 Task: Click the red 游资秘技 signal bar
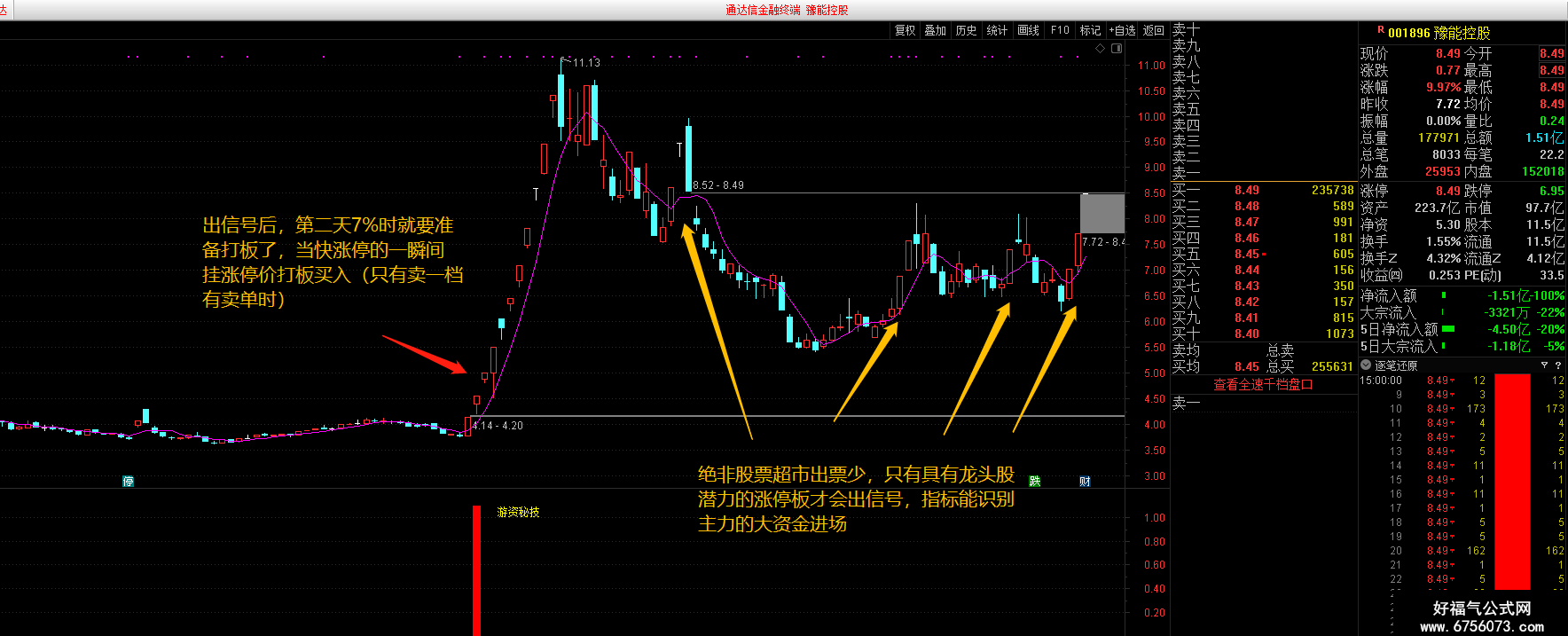coord(476,570)
